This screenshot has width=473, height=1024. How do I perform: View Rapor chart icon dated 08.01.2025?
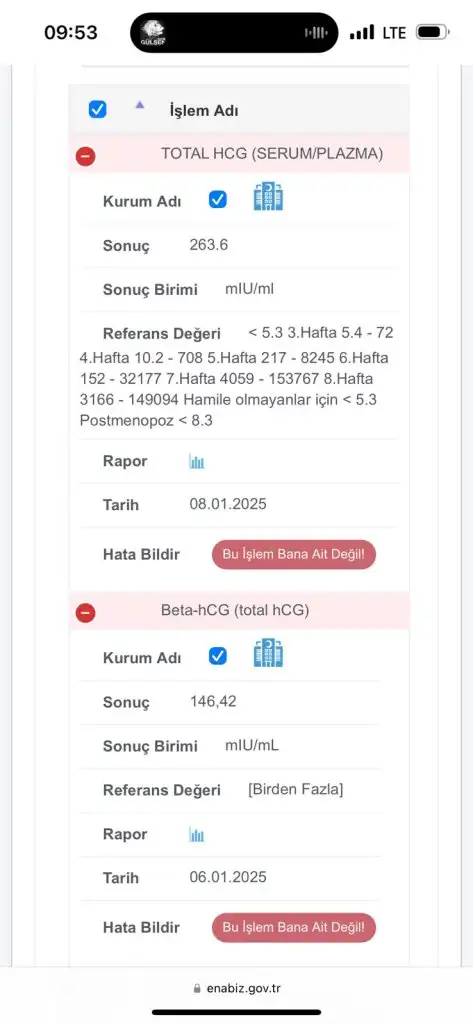click(197, 462)
